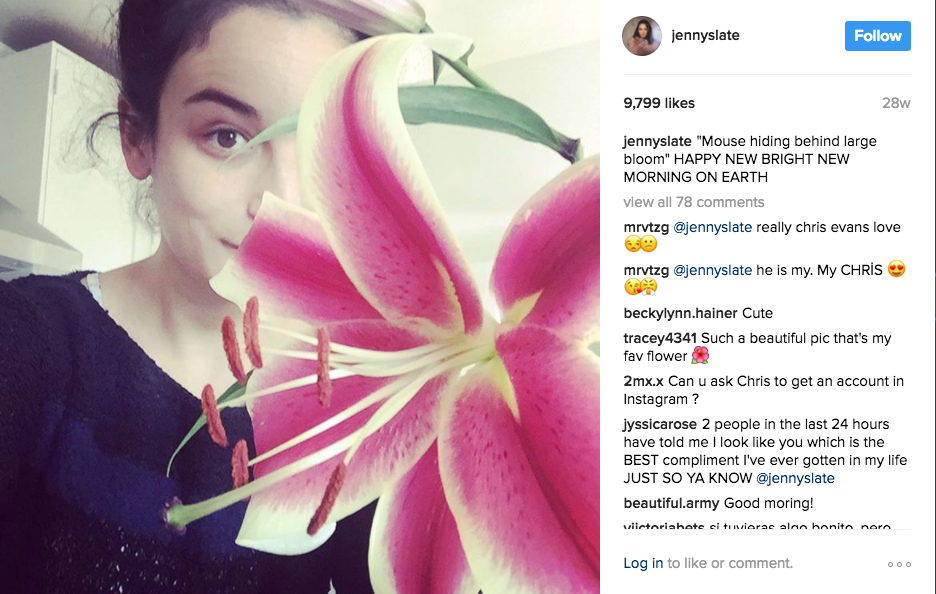
Task: Follow @jennyslate mention in jyssicarose's comment
Action: pyautogui.click(x=795, y=478)
